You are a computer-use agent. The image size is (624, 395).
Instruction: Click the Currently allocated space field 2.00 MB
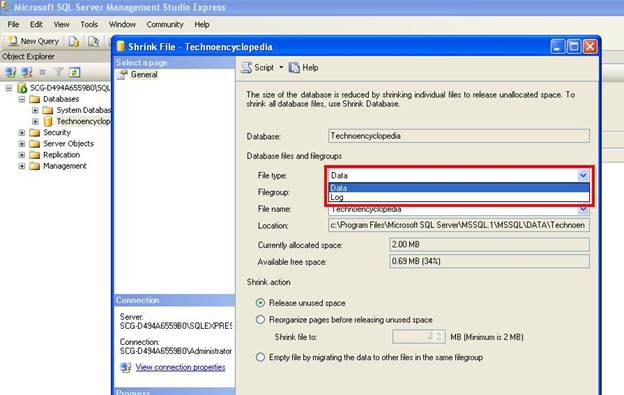pos(489,244)
